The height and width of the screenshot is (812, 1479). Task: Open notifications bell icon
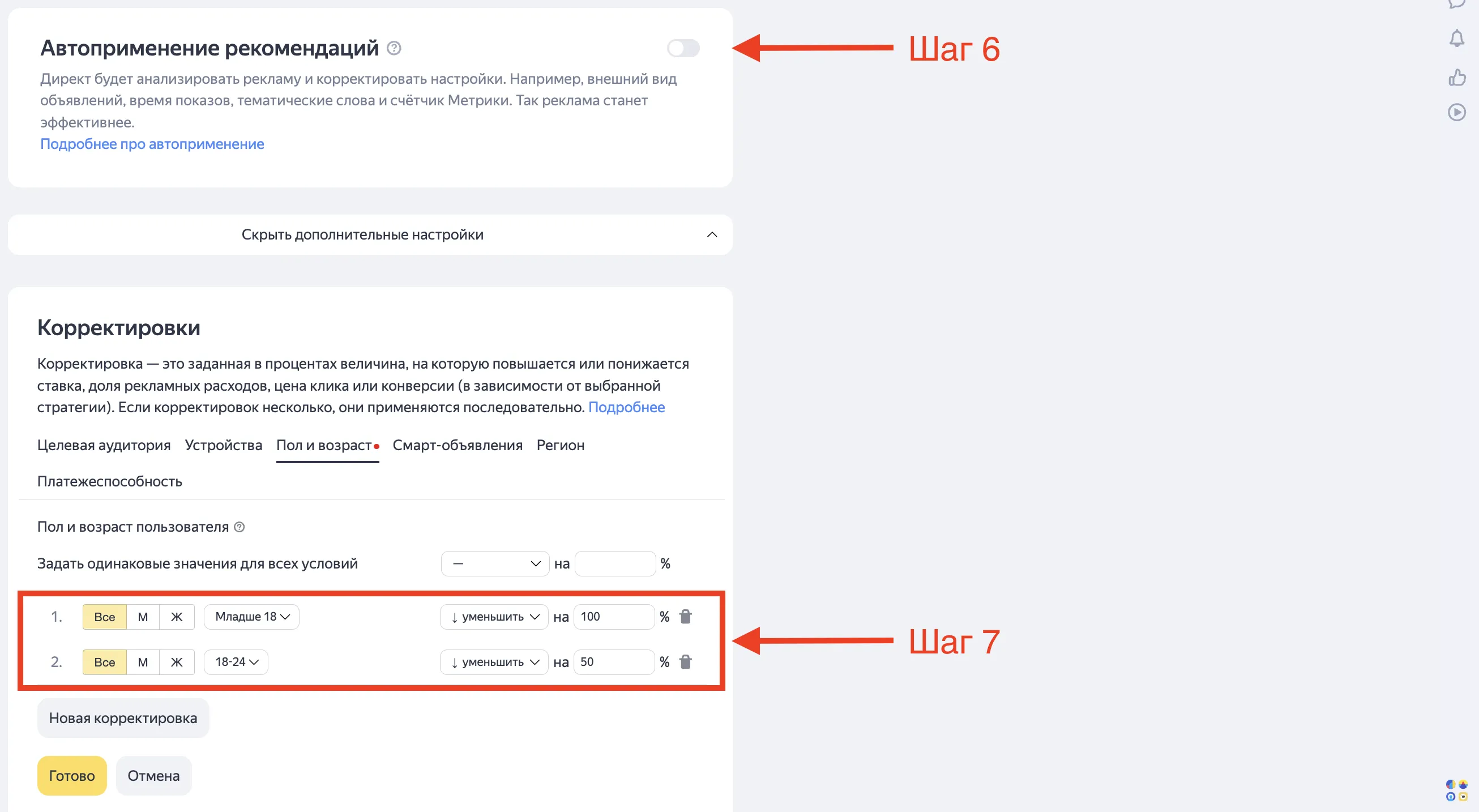click(x=1456, y=39)
